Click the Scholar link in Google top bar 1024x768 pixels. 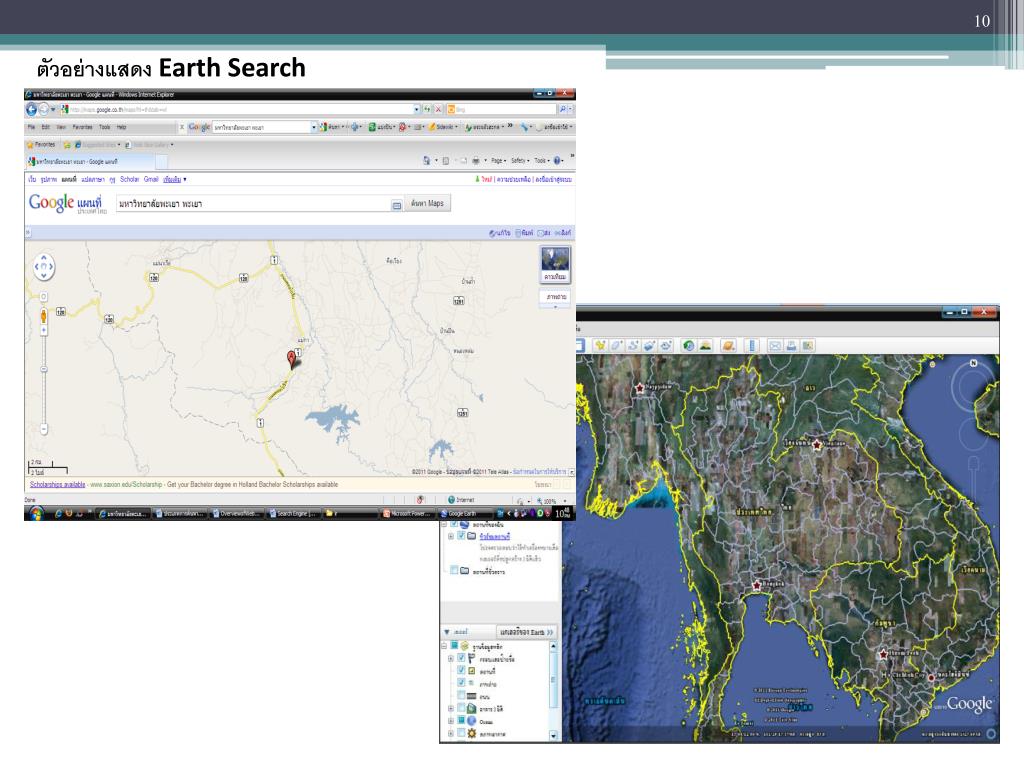point(129,179)
